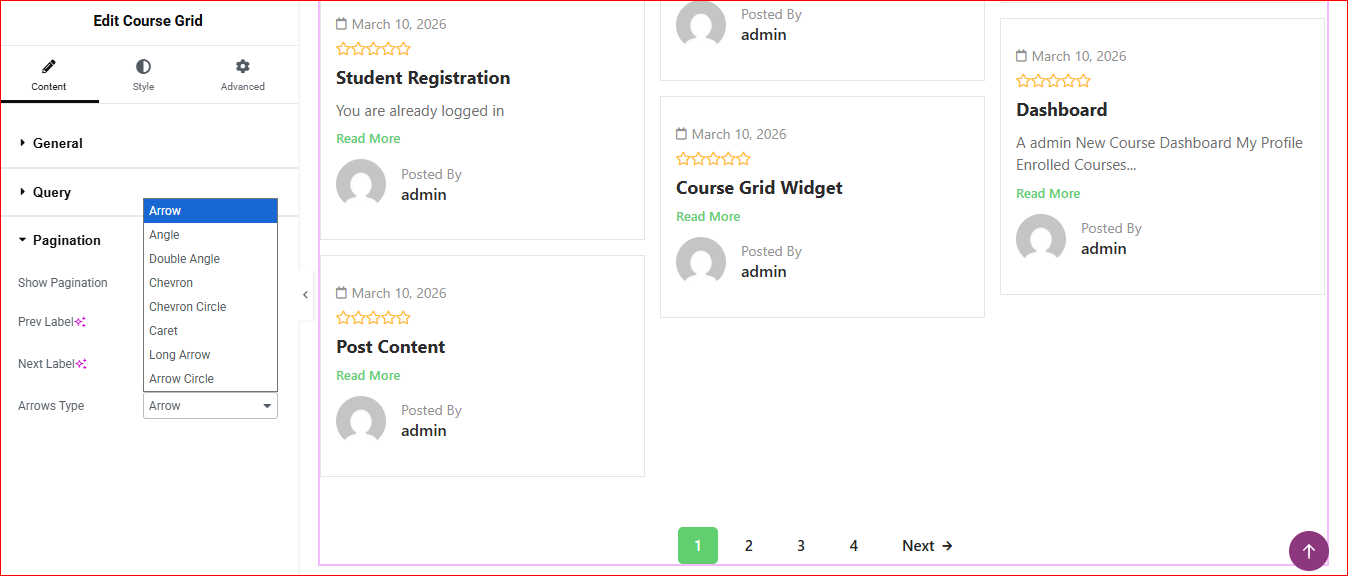
Task: Click the AI sparkle icon beside Prev Label
Action: (x=81, y=322)
